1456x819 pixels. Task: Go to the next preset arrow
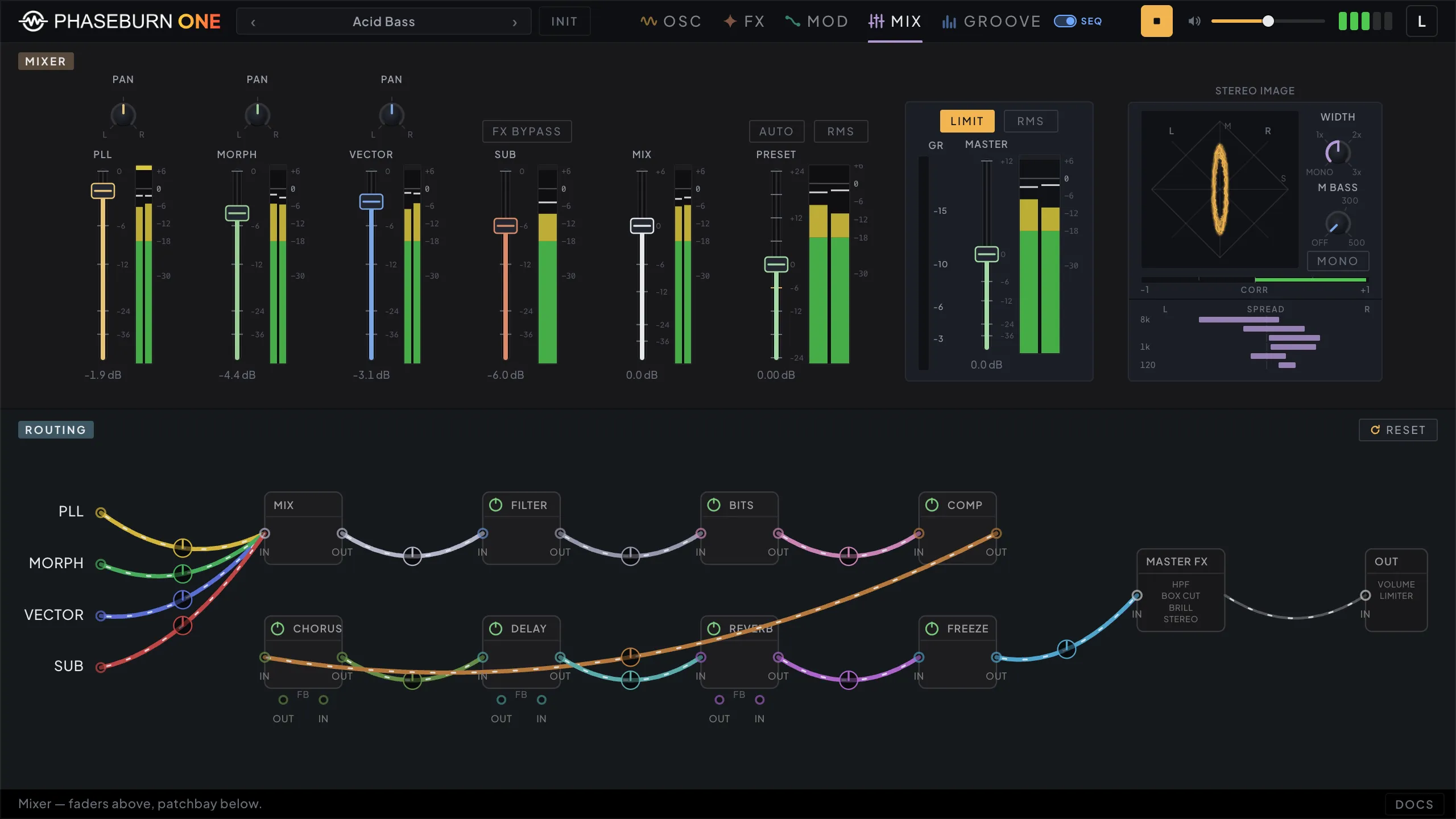click(515, 22)
